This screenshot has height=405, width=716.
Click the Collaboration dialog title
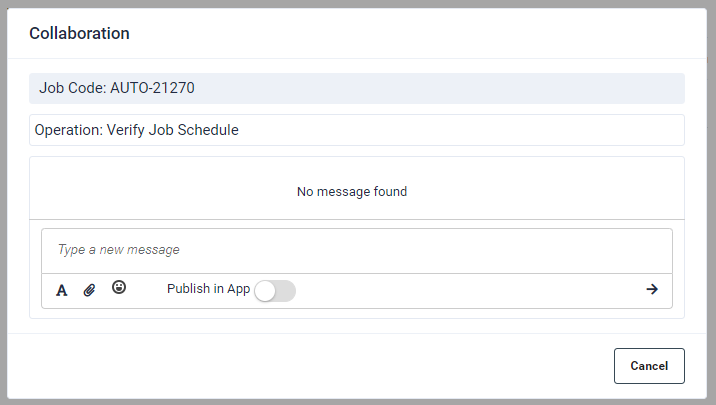pyautogui.click(x=80, y=33)
